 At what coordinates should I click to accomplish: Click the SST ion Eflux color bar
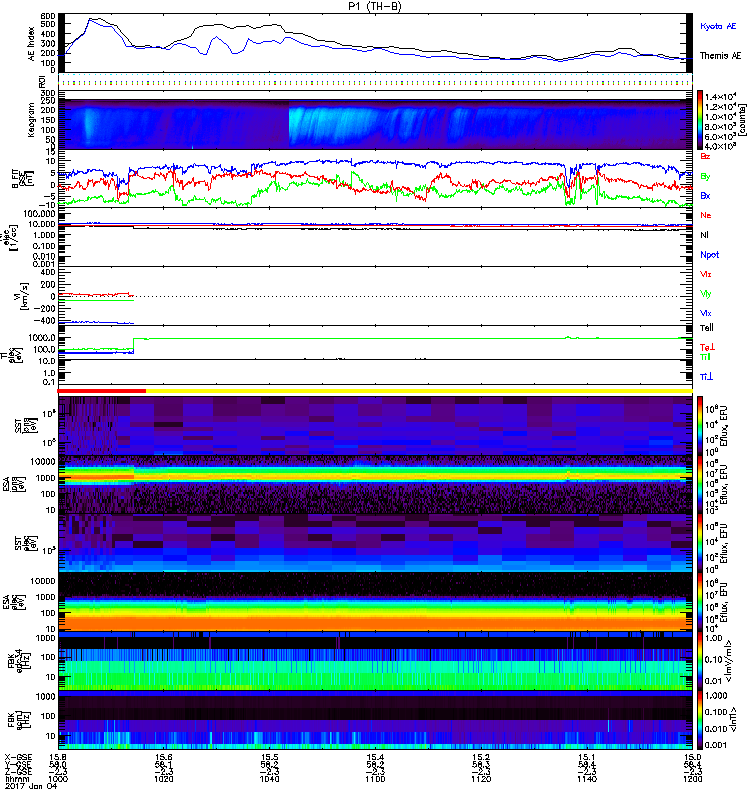click(700, 426)
